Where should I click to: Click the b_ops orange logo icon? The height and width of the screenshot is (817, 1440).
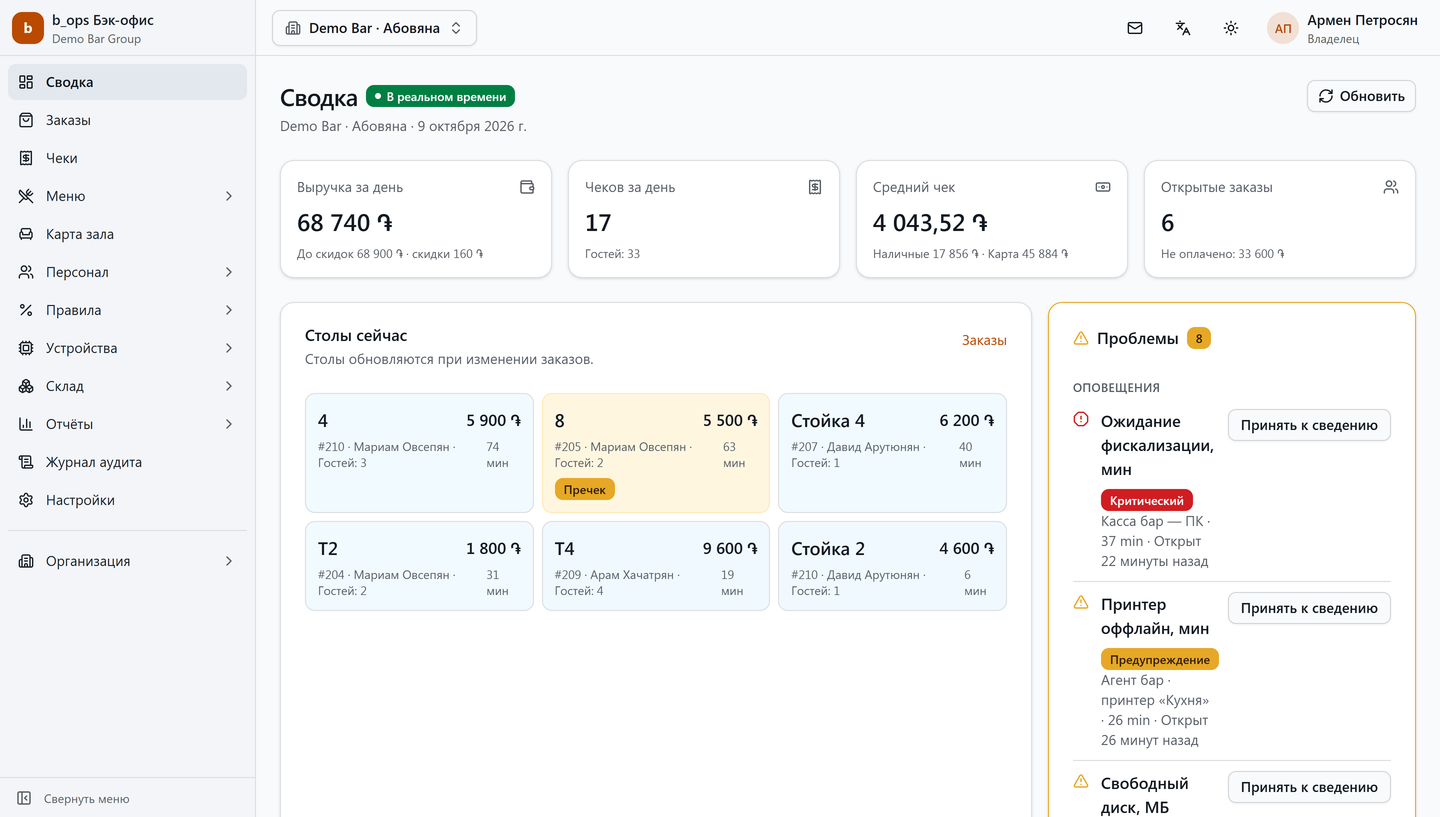pyautogui.click(x=28, y=28)
